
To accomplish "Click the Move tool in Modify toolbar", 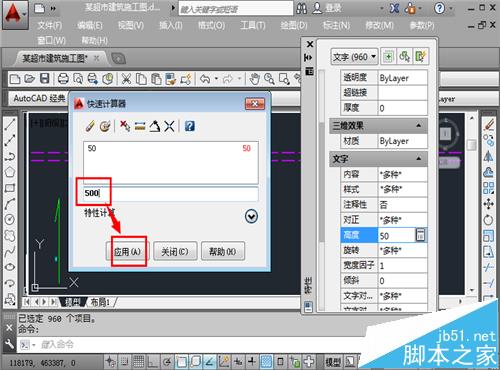I will (x=489, y=204).
